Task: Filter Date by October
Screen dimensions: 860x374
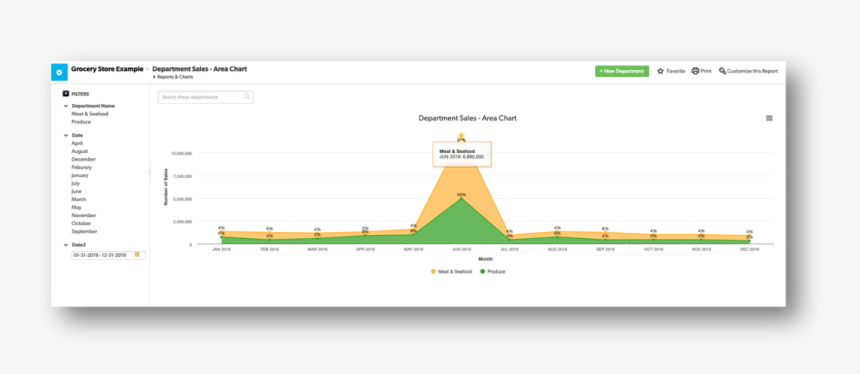Action: (81, 223)
